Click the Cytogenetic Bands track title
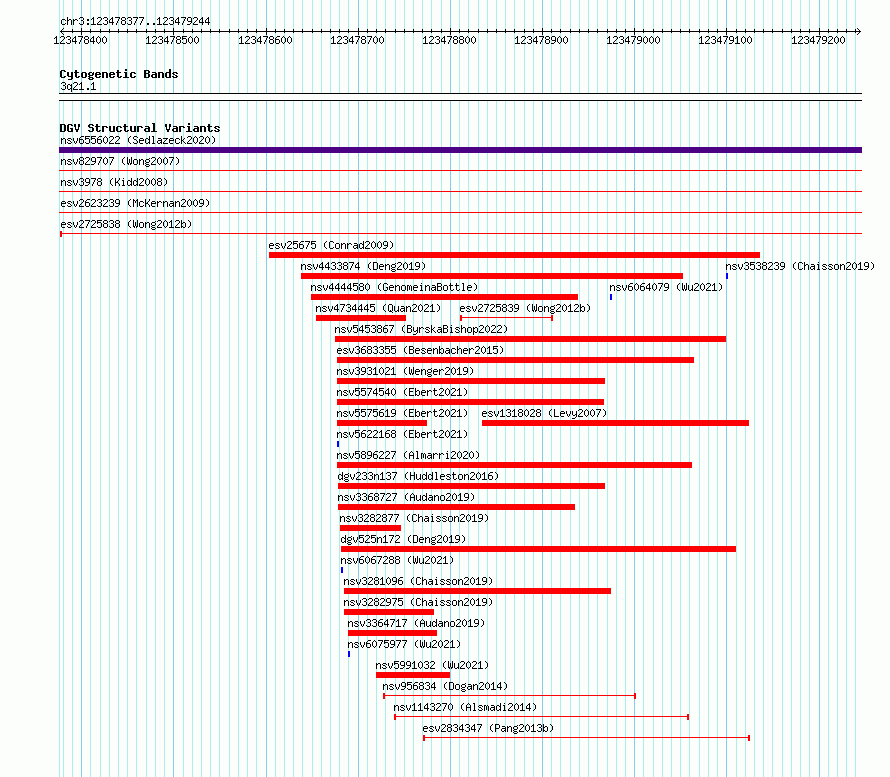Viewport: 890px width, 777px height. tap(119, 74)
